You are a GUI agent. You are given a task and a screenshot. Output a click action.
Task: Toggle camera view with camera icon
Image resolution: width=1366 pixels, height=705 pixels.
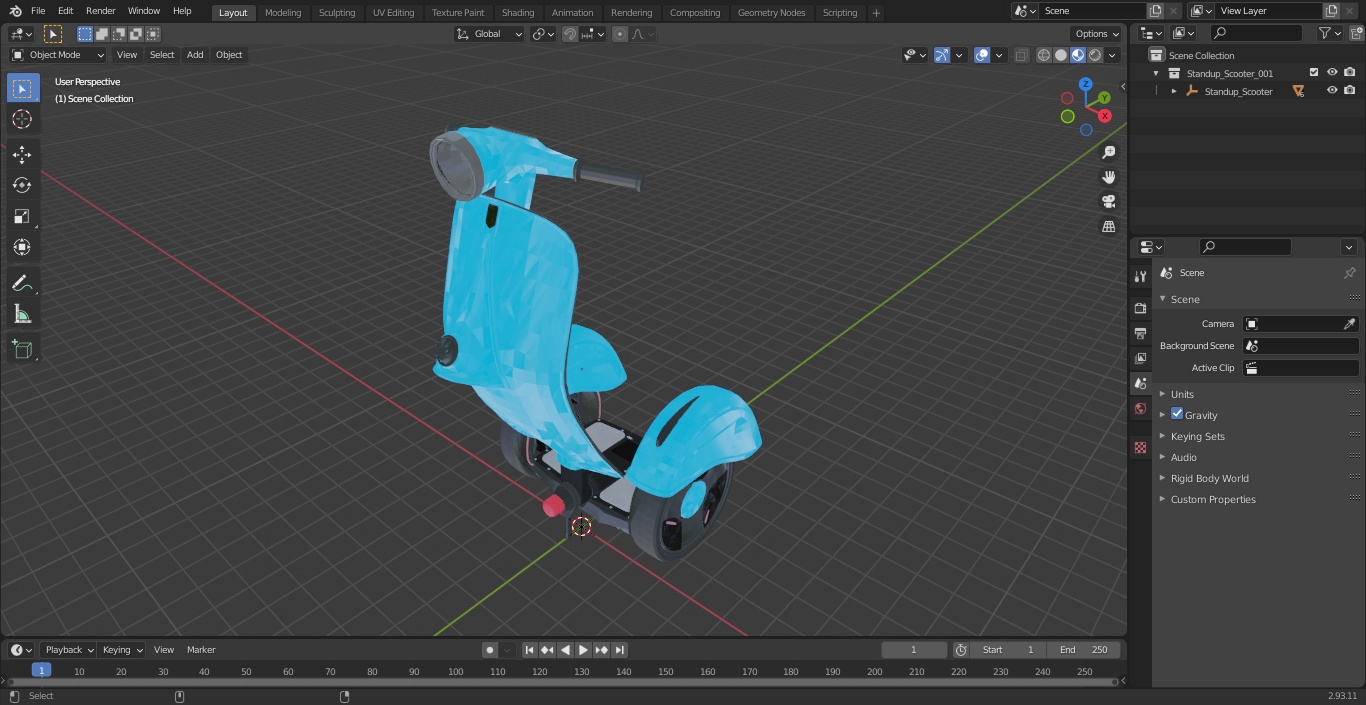(1108, 201)
